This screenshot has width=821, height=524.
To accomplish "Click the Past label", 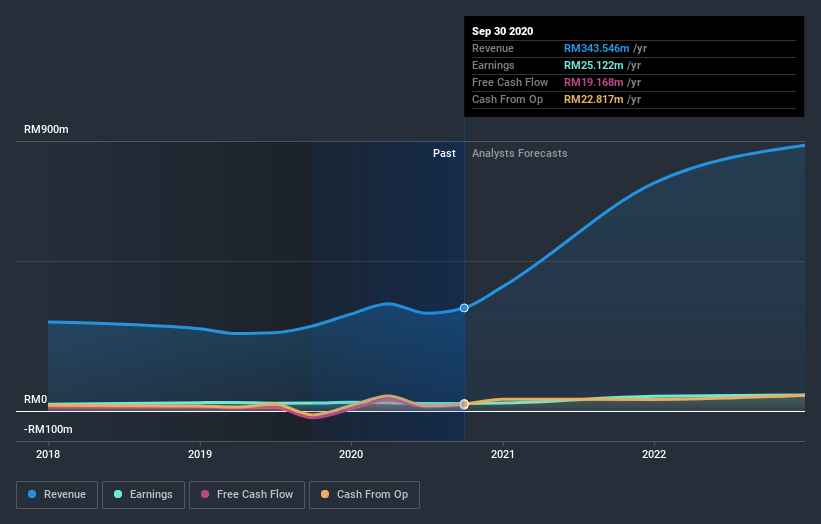I will [444, 153].
